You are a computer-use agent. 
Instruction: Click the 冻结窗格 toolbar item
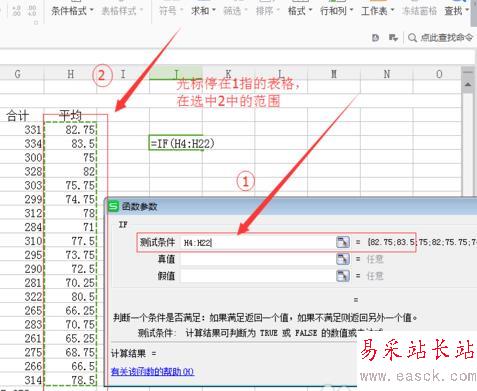[419, 11]
